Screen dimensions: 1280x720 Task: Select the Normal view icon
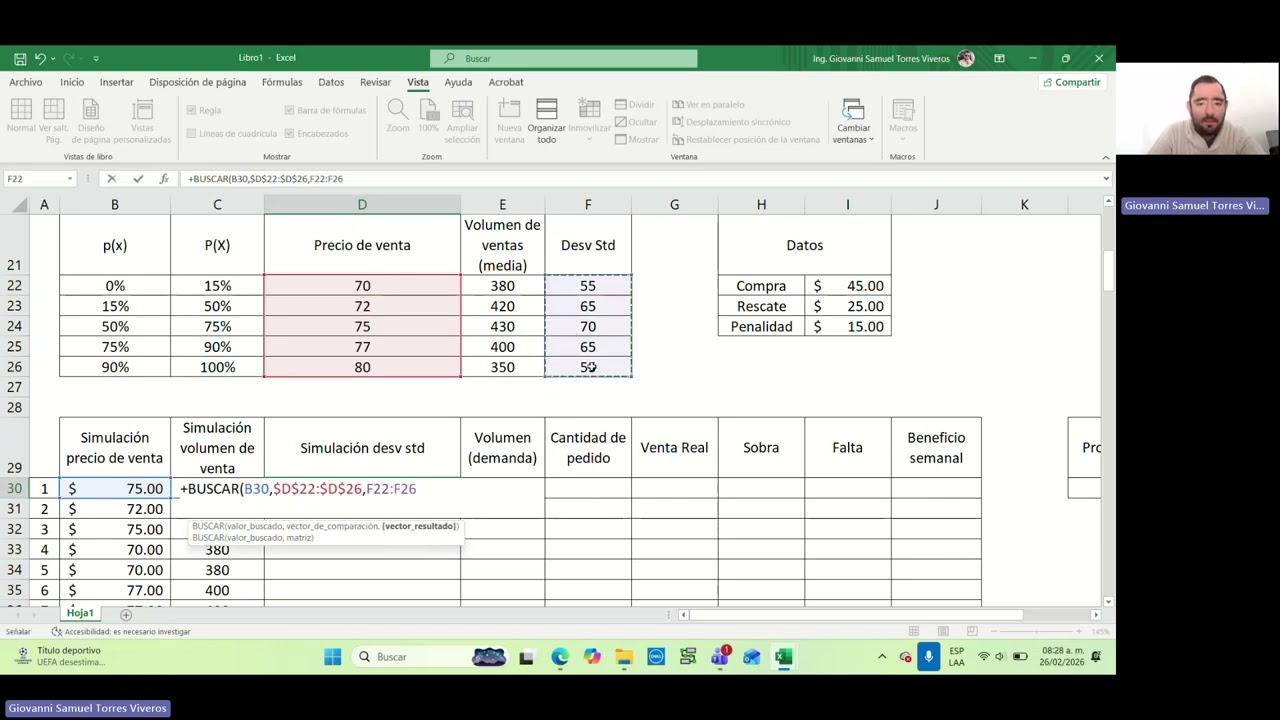coord(21,110)
